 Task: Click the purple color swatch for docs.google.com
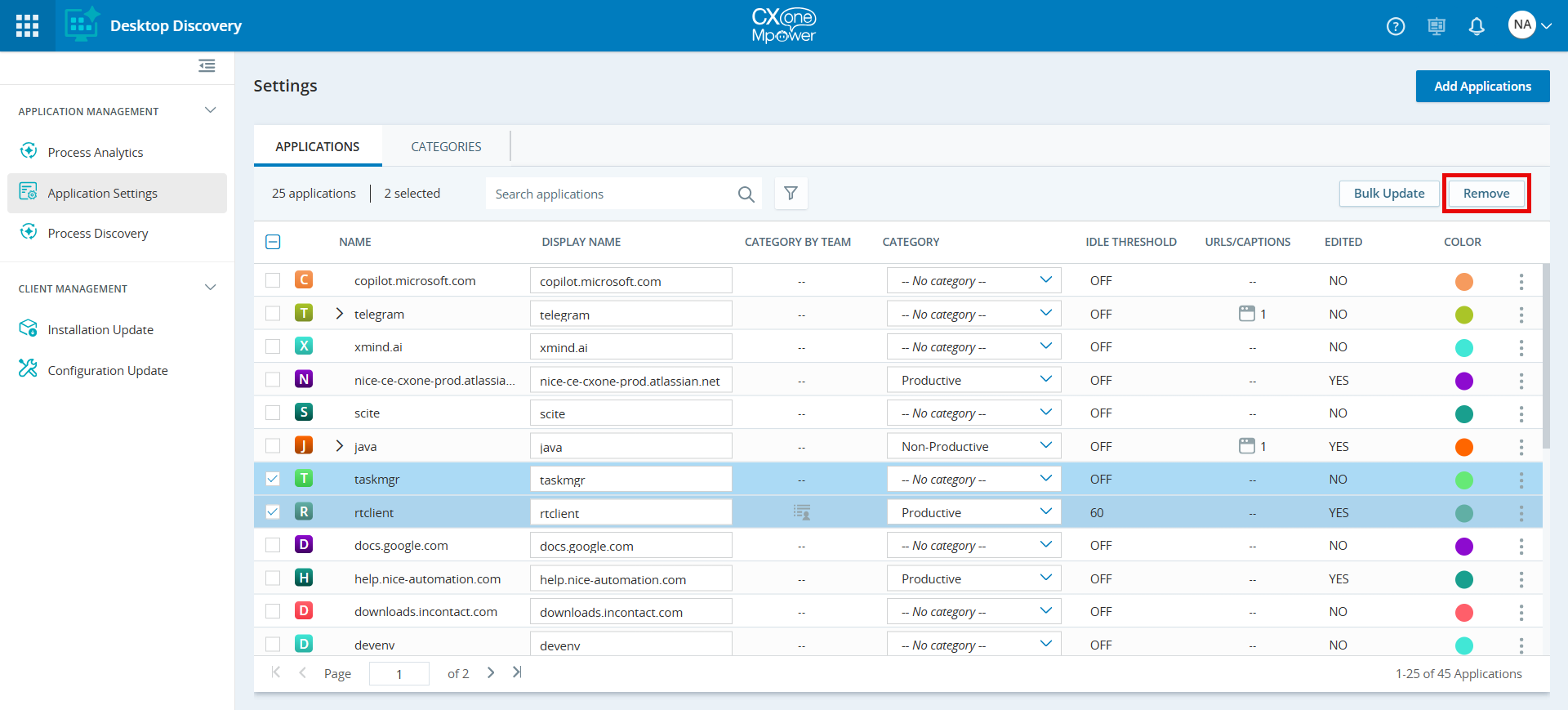pos(1463,546)
